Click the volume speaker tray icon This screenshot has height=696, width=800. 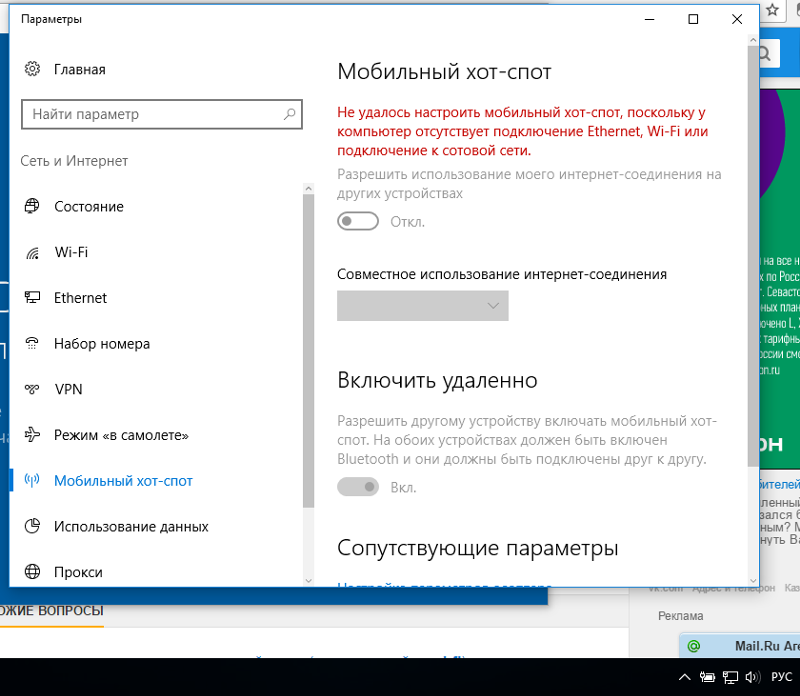[753, 678]
